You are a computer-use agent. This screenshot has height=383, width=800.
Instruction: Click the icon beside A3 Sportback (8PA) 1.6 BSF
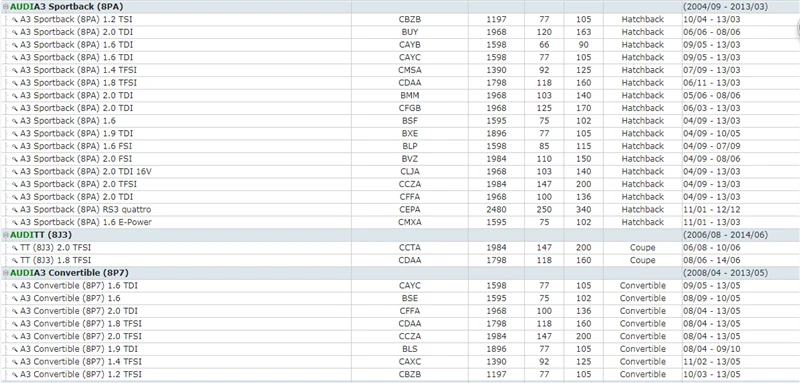click(x=15, y=121)
